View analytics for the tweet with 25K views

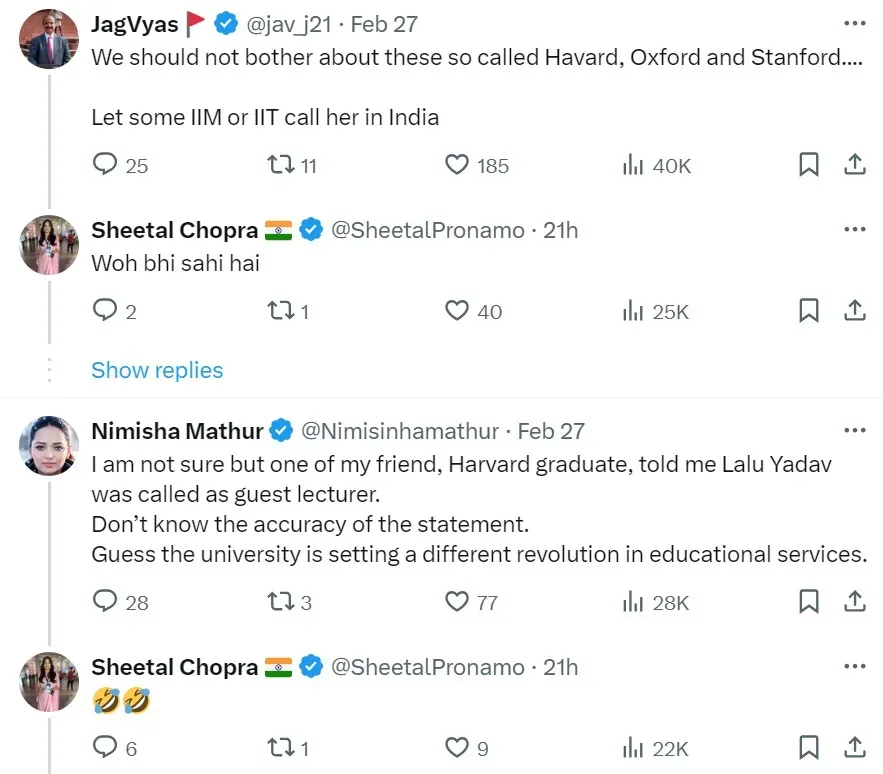[655, 312]
